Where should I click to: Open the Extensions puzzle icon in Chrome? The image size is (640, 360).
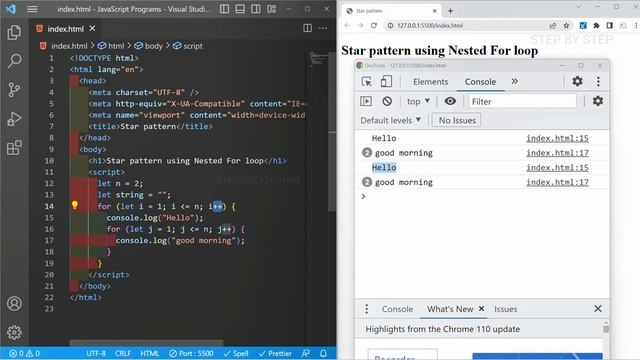[x=596, y=25]
